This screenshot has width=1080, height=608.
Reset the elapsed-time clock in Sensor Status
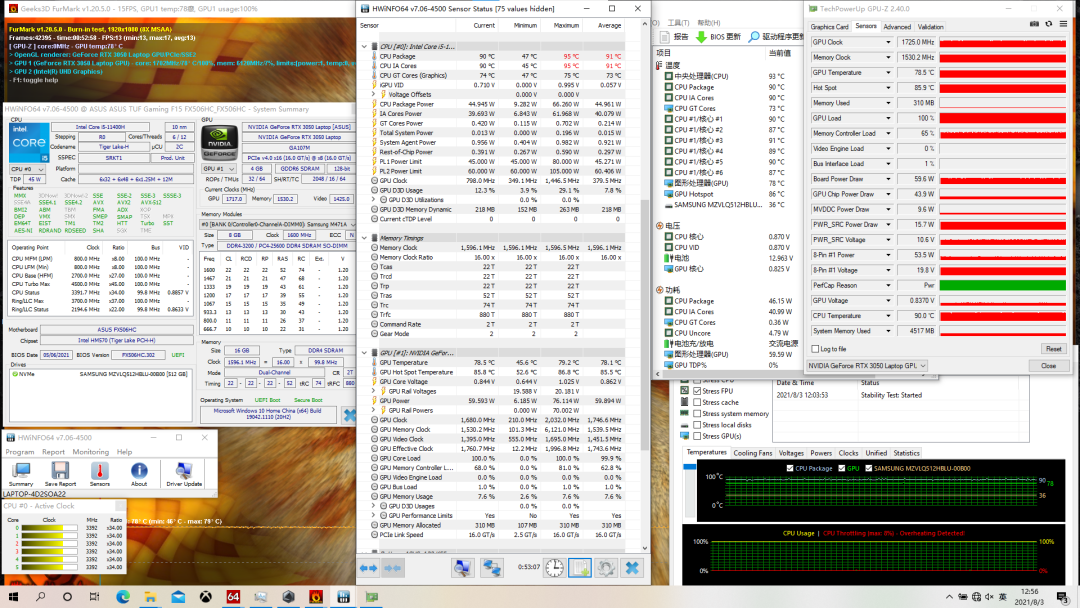click(554, 568)
